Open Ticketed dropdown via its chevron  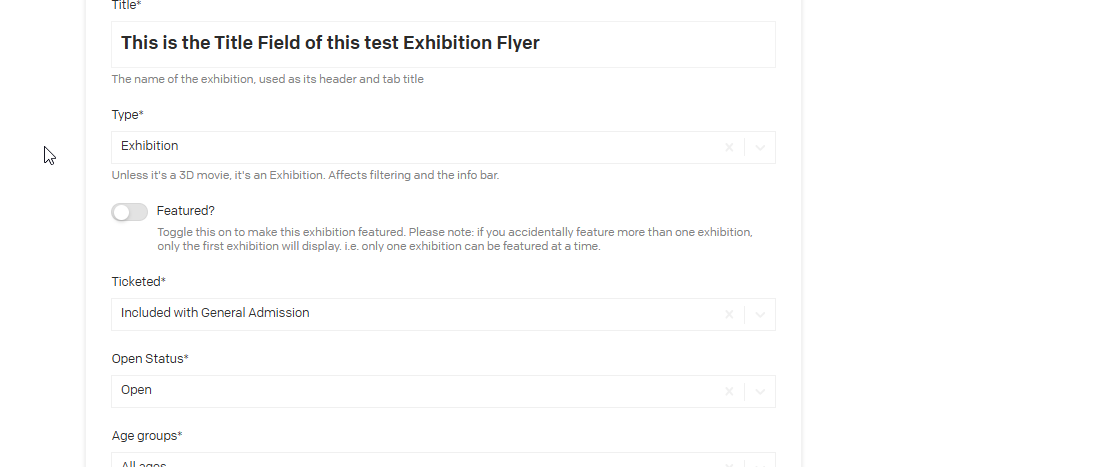[x=760, y=314]
